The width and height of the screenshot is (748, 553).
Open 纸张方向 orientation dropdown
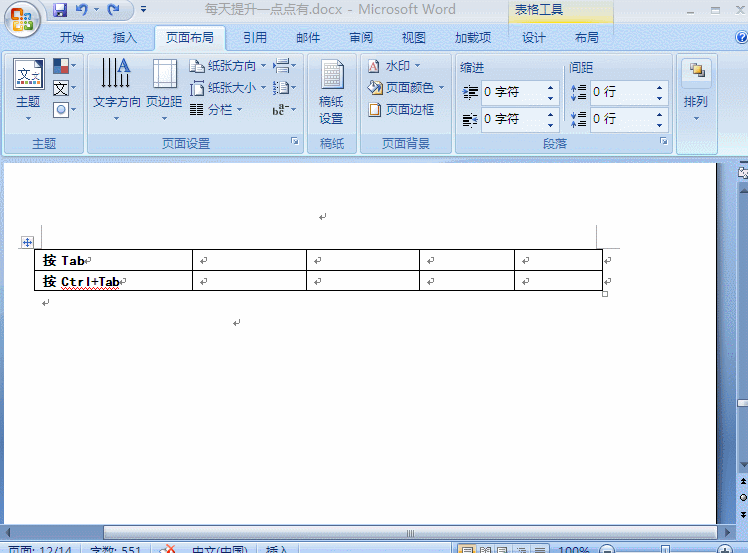[228, 66]
